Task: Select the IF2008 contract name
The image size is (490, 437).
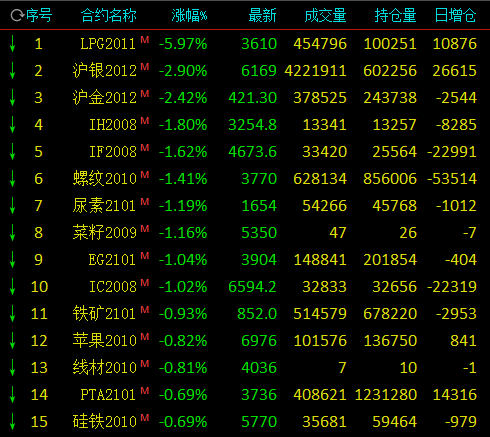Action: click(113, 152)
